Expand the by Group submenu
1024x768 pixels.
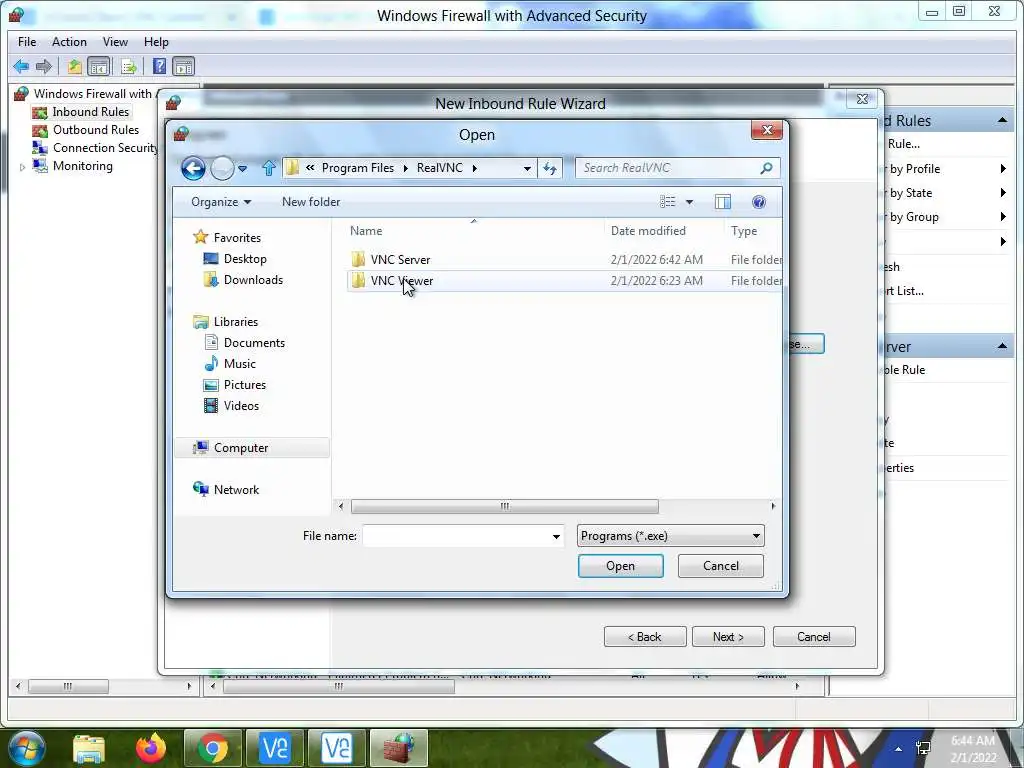1003,217
